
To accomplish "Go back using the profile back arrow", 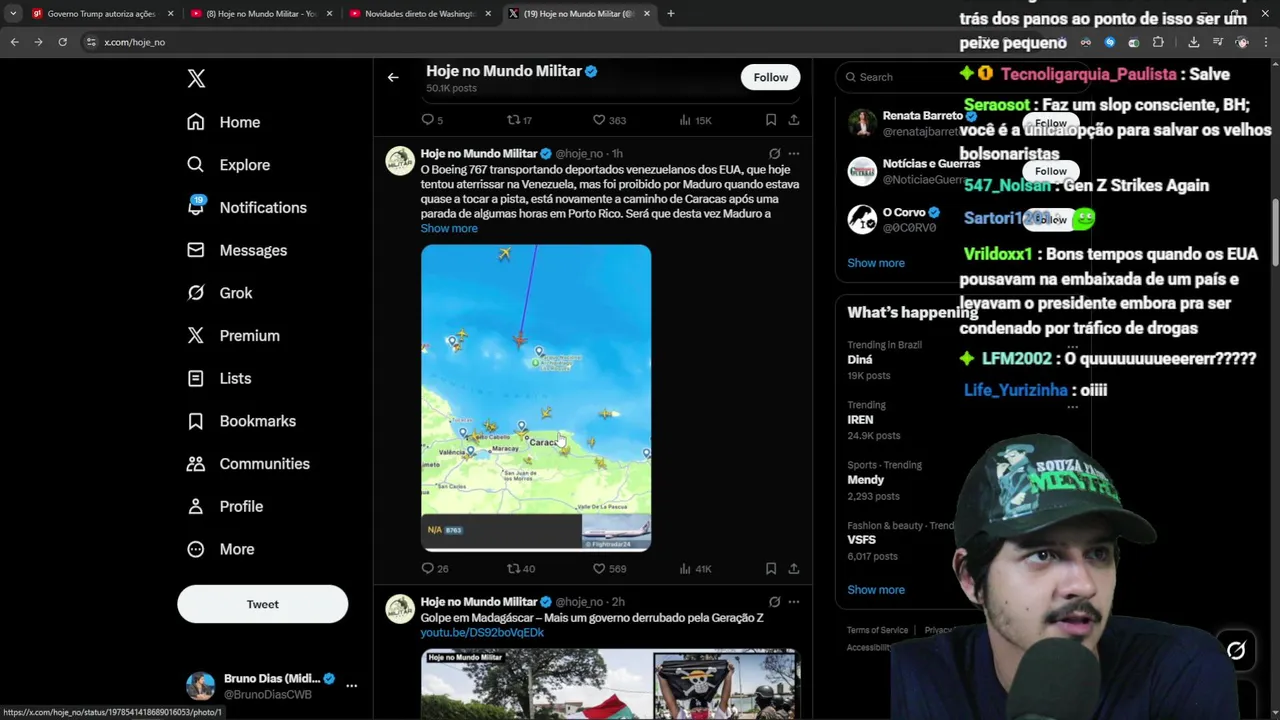I will click(x=393, y=77).
